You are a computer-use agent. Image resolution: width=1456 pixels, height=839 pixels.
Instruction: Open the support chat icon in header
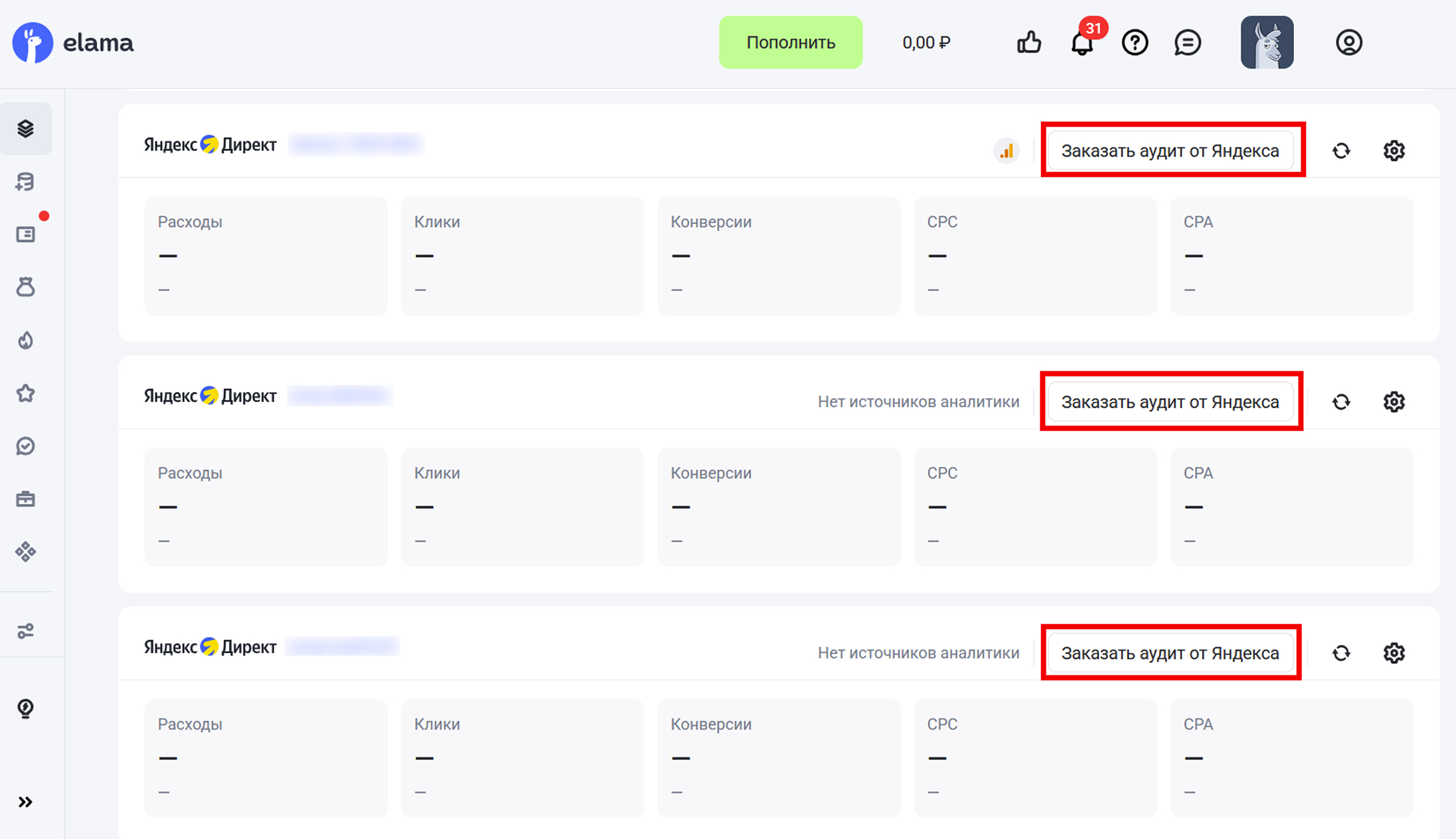pos(1188,43)
